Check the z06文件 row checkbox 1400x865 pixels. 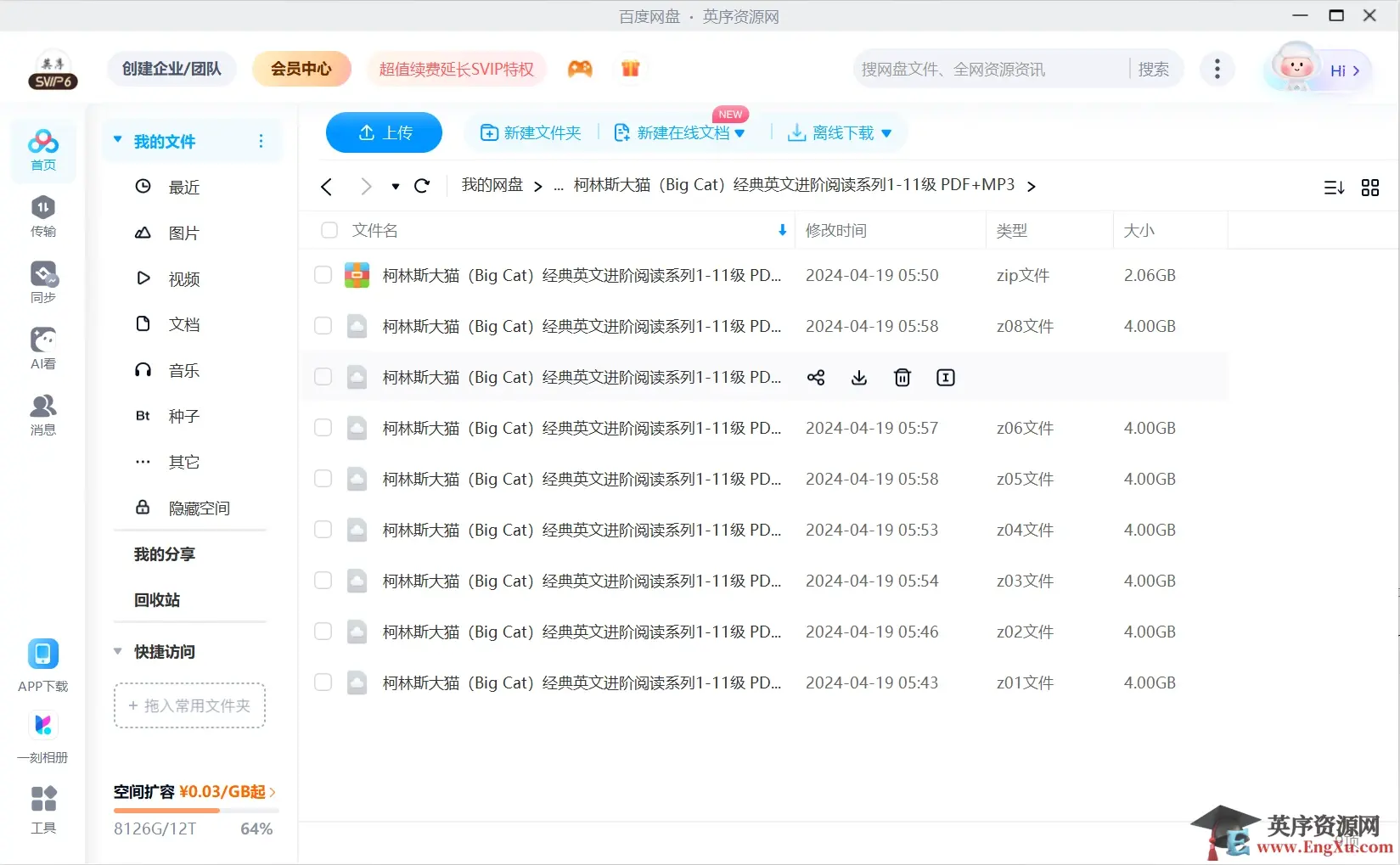pos(323,428)
